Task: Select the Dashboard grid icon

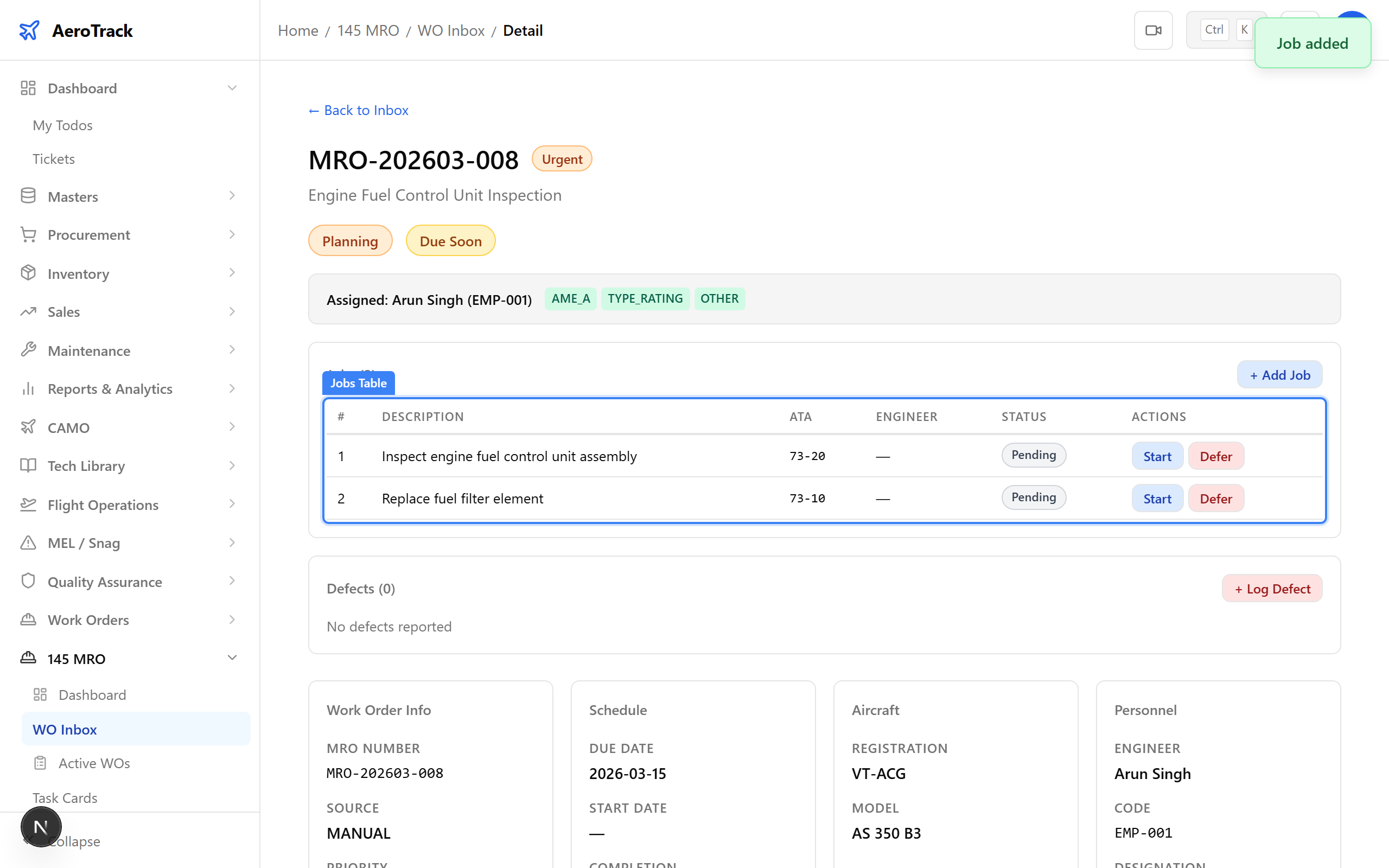Action: [x=28, y=88]
